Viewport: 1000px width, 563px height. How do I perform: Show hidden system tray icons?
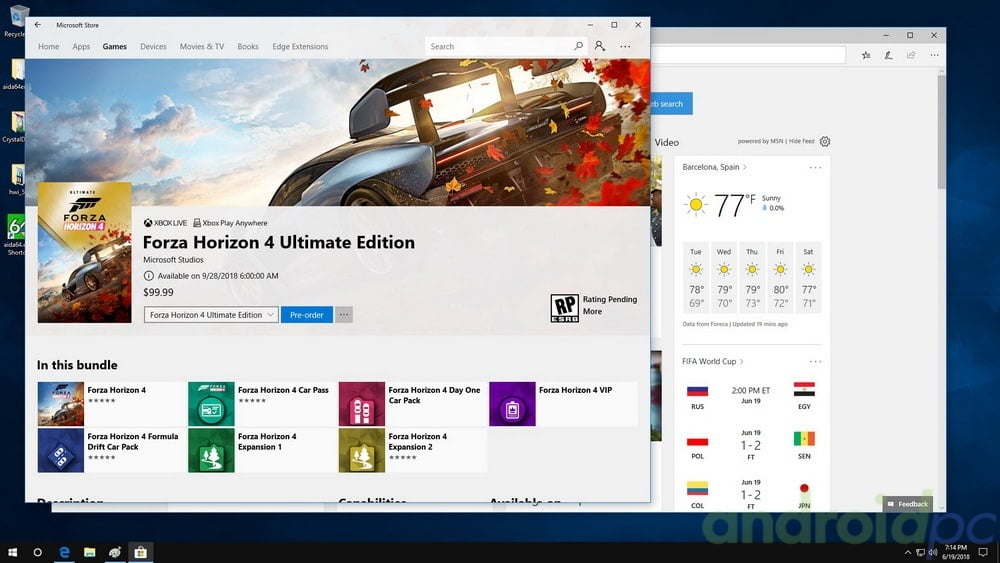tap(908, 552)
